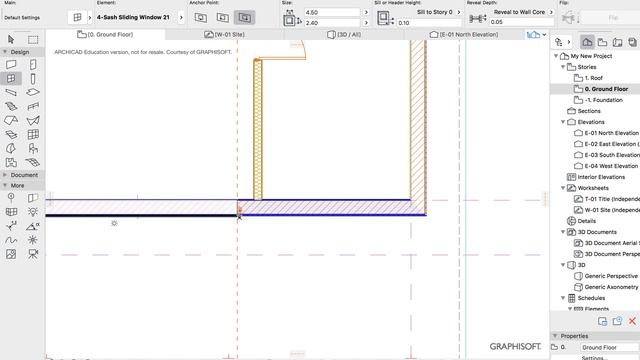Image resolution: width=640 pixels, height=360 pixels.
Task: Select the Grid Element tool
Action: pos(11,198)
